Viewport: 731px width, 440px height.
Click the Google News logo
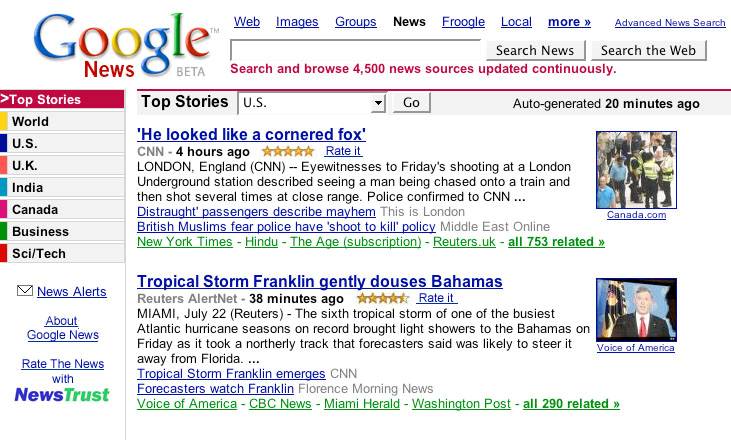coord(122,46)
